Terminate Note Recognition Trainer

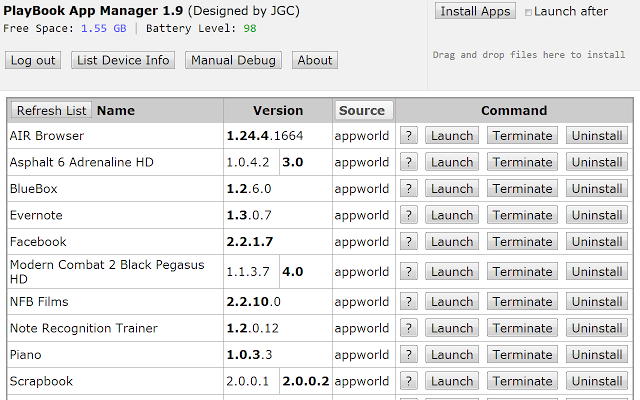(522, 329)
